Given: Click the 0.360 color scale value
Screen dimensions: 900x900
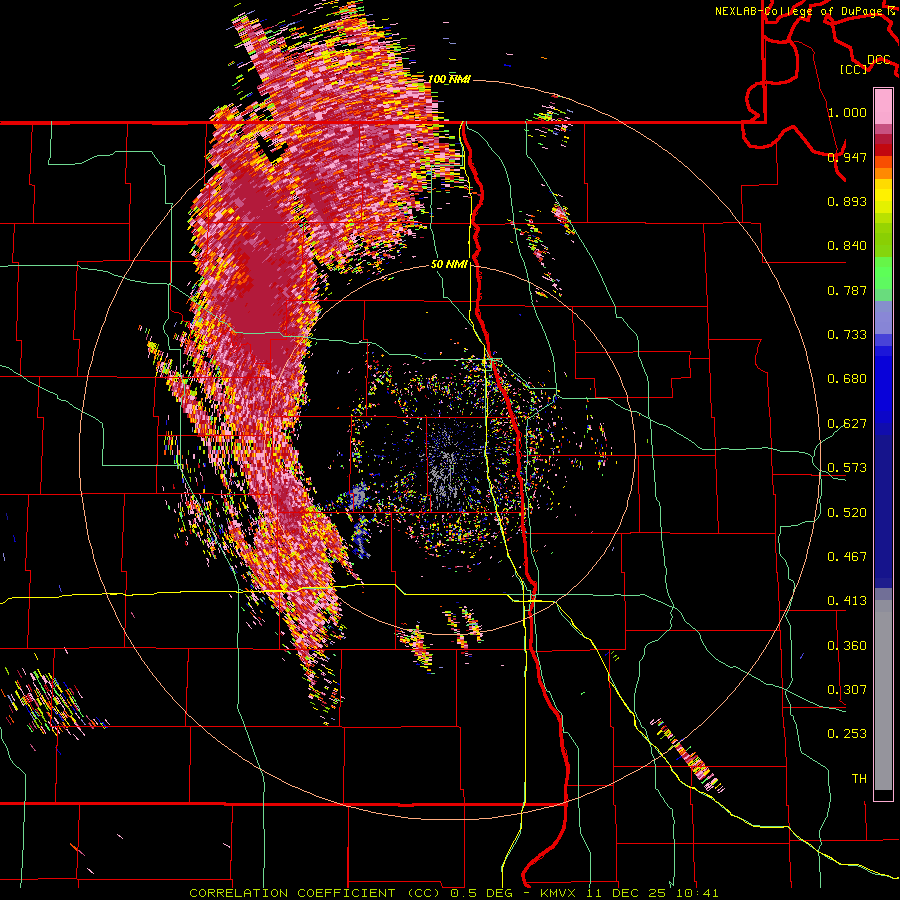Looking at the screenshot, I should pyautogui.click(x=847, y=646).
